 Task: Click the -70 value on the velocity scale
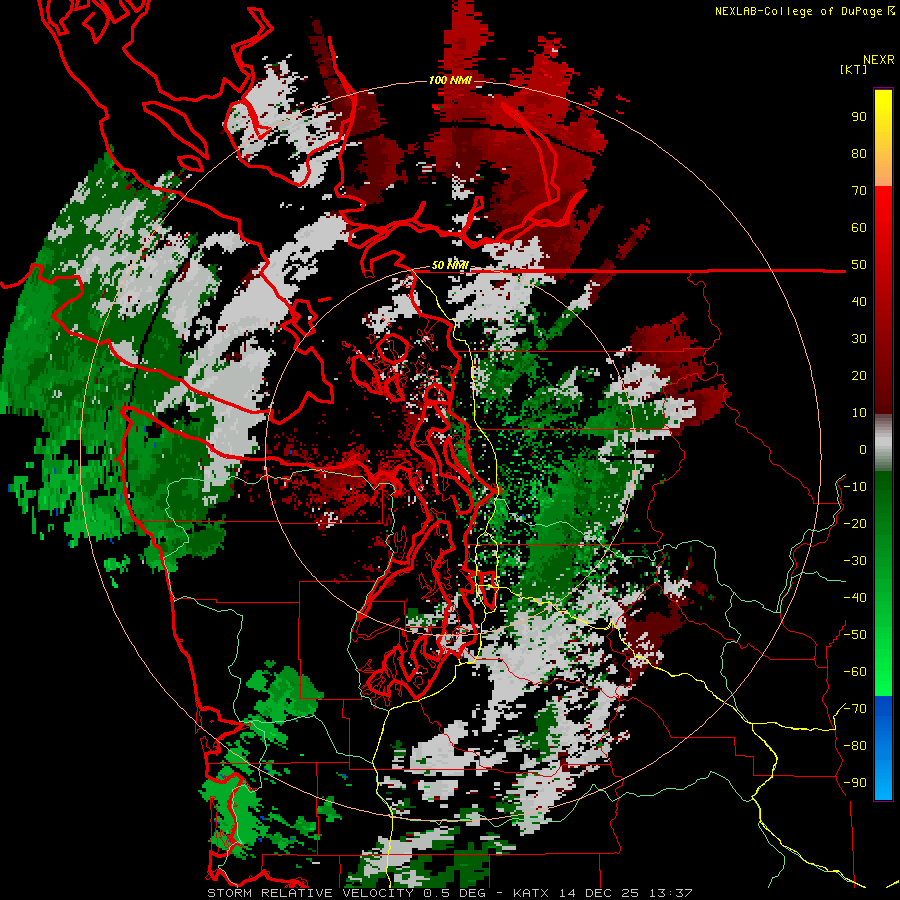(x=855, y=709)
